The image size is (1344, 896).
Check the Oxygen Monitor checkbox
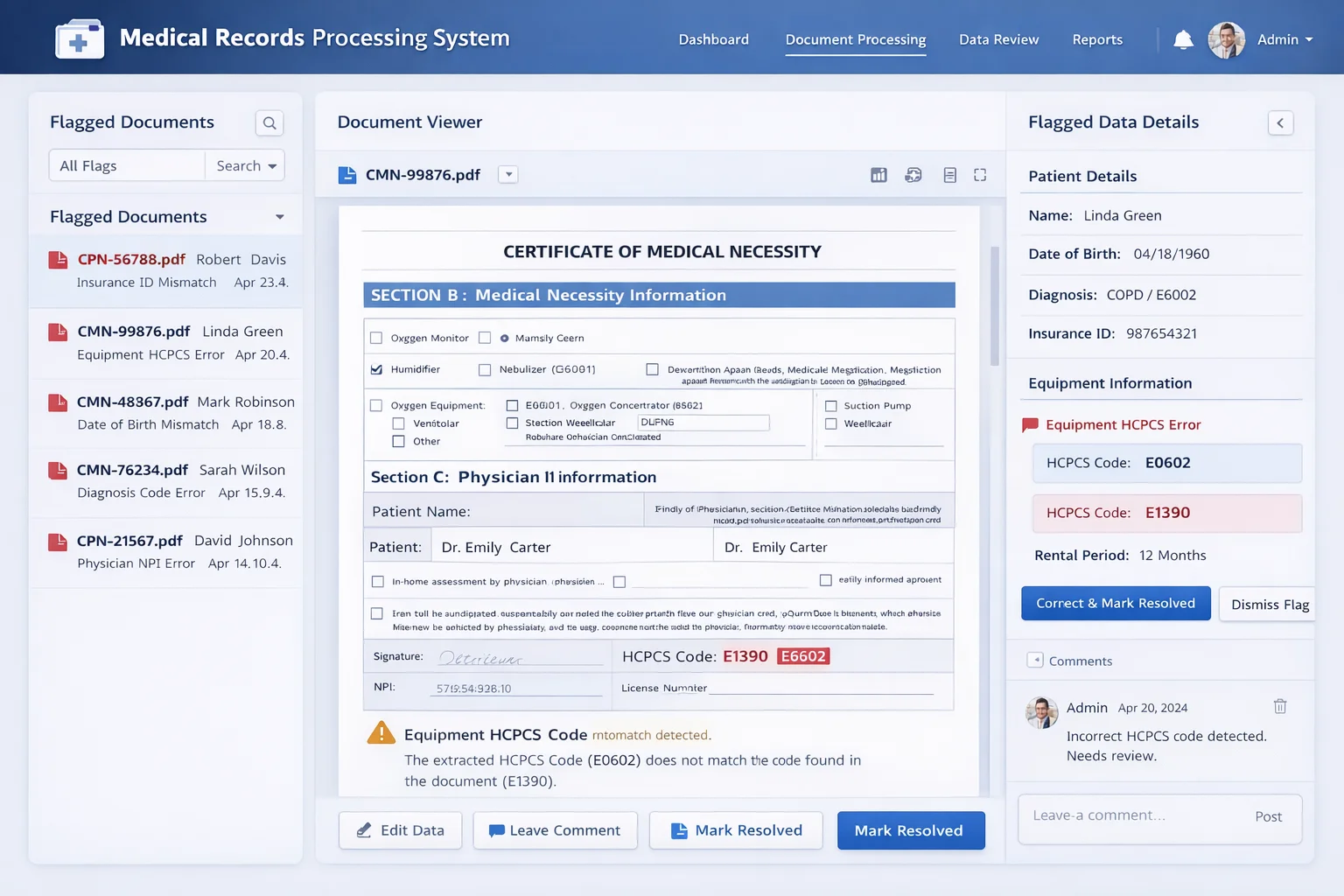point(376,338)
